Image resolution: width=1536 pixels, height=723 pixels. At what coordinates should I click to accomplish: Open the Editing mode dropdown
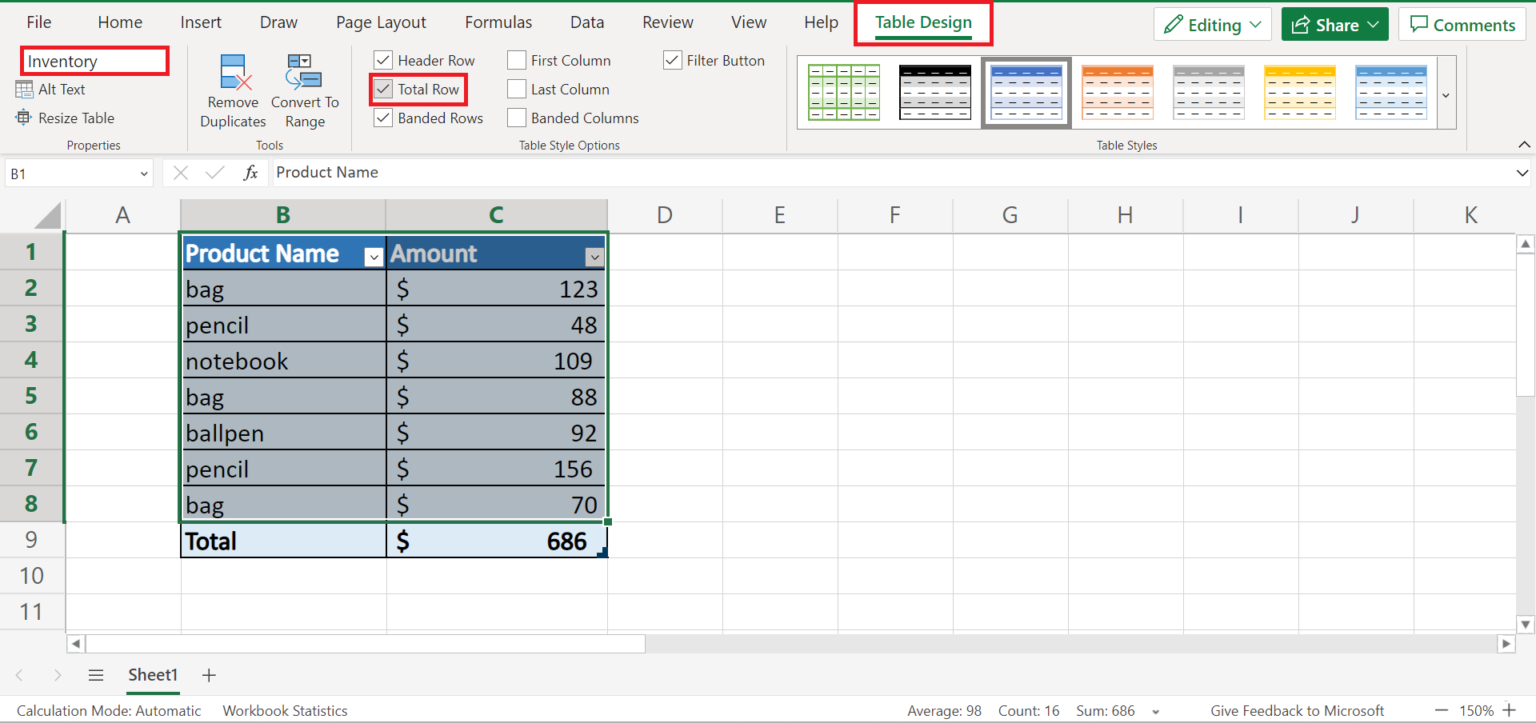click(1212, 23)
